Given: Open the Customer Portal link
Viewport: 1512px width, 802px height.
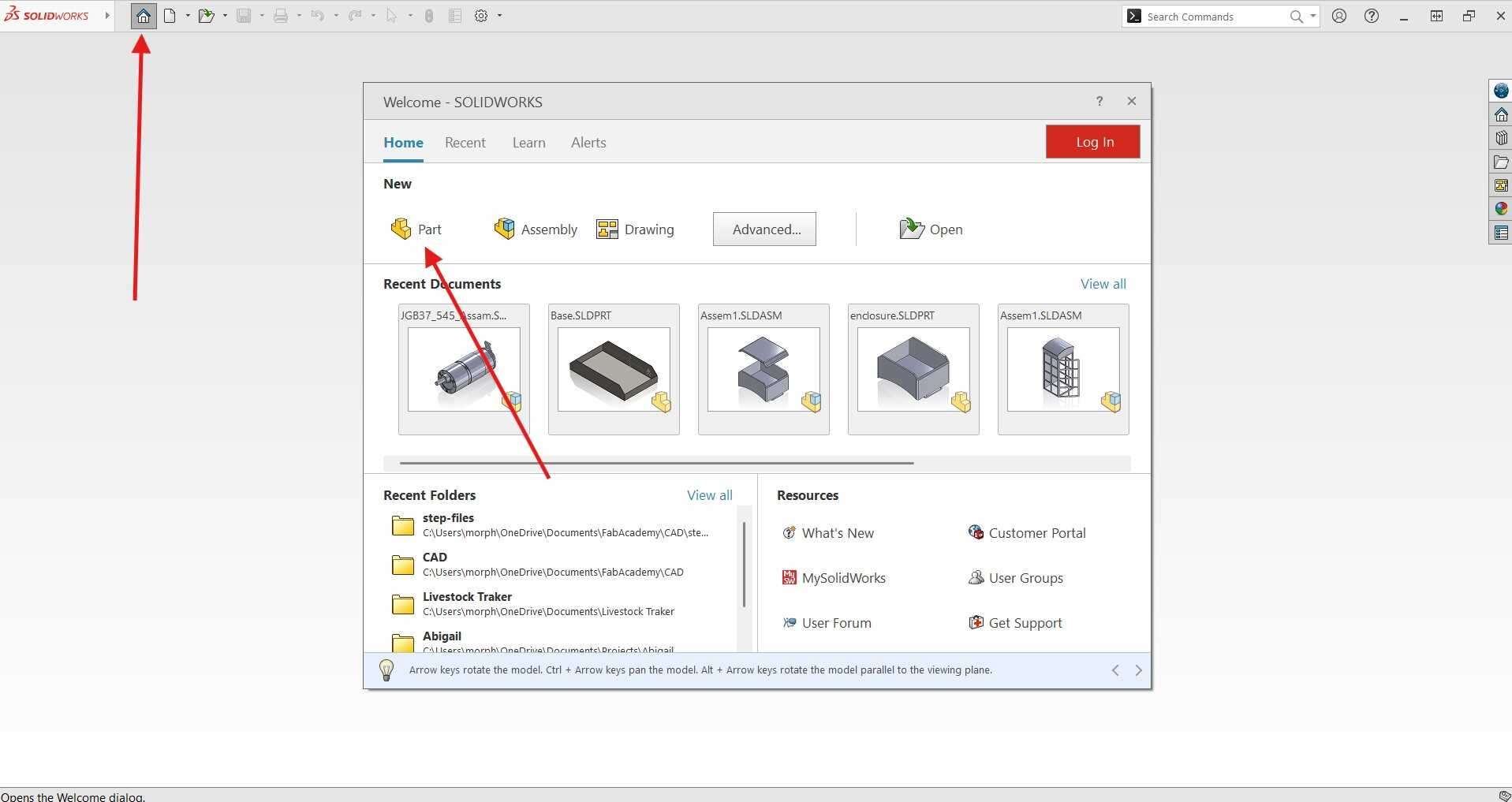Looking at the screenshot, I should coord(1027,533).
